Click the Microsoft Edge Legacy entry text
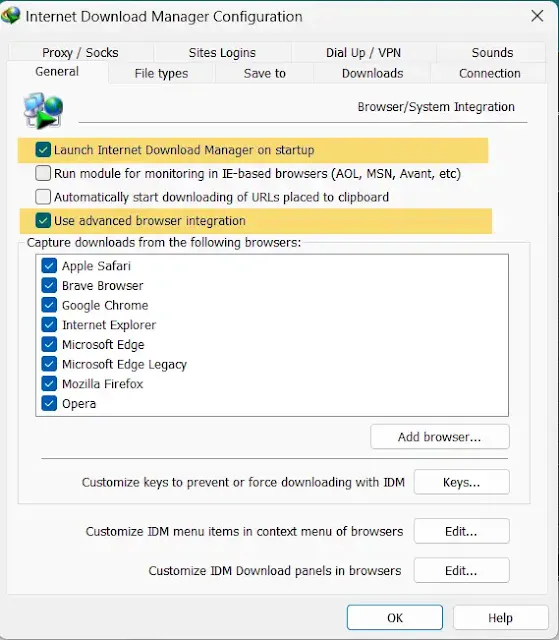The image size is (559, 640). coord(124,364)
